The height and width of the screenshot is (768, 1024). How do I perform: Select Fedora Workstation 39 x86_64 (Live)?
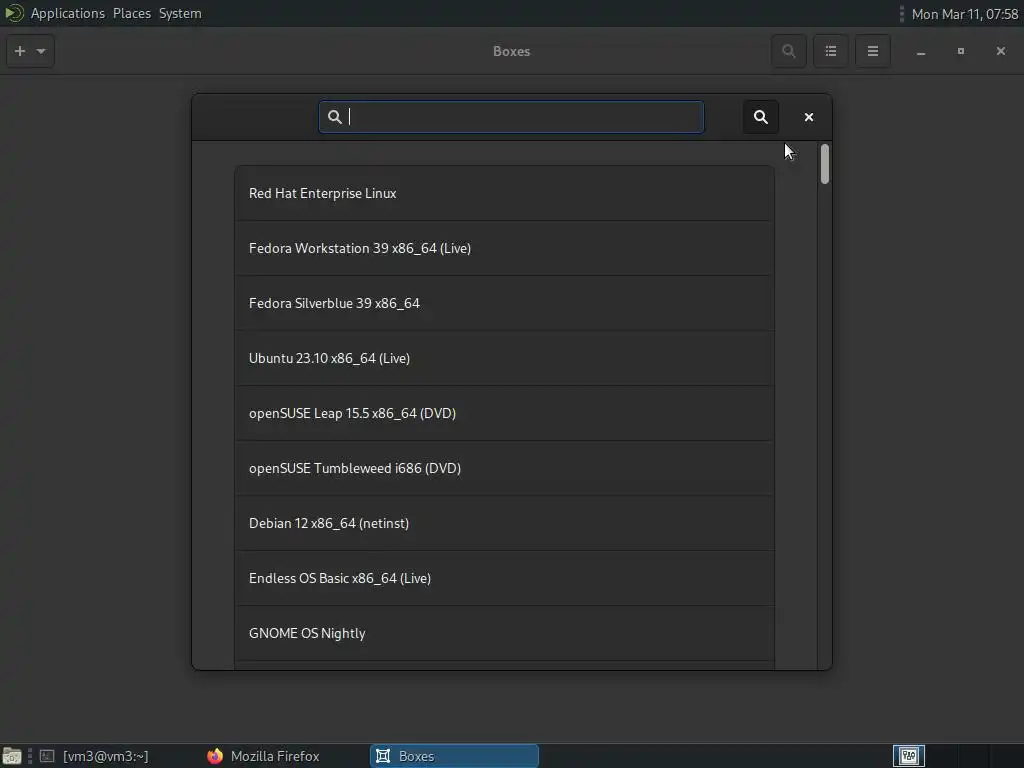click(x=504, y=248)
